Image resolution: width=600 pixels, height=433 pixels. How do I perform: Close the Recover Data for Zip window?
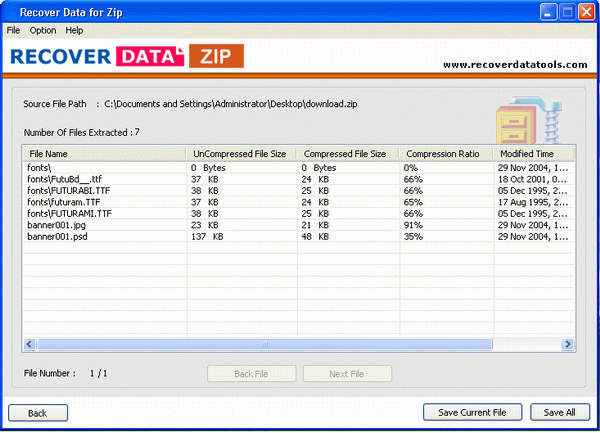[x=584, y=11]
